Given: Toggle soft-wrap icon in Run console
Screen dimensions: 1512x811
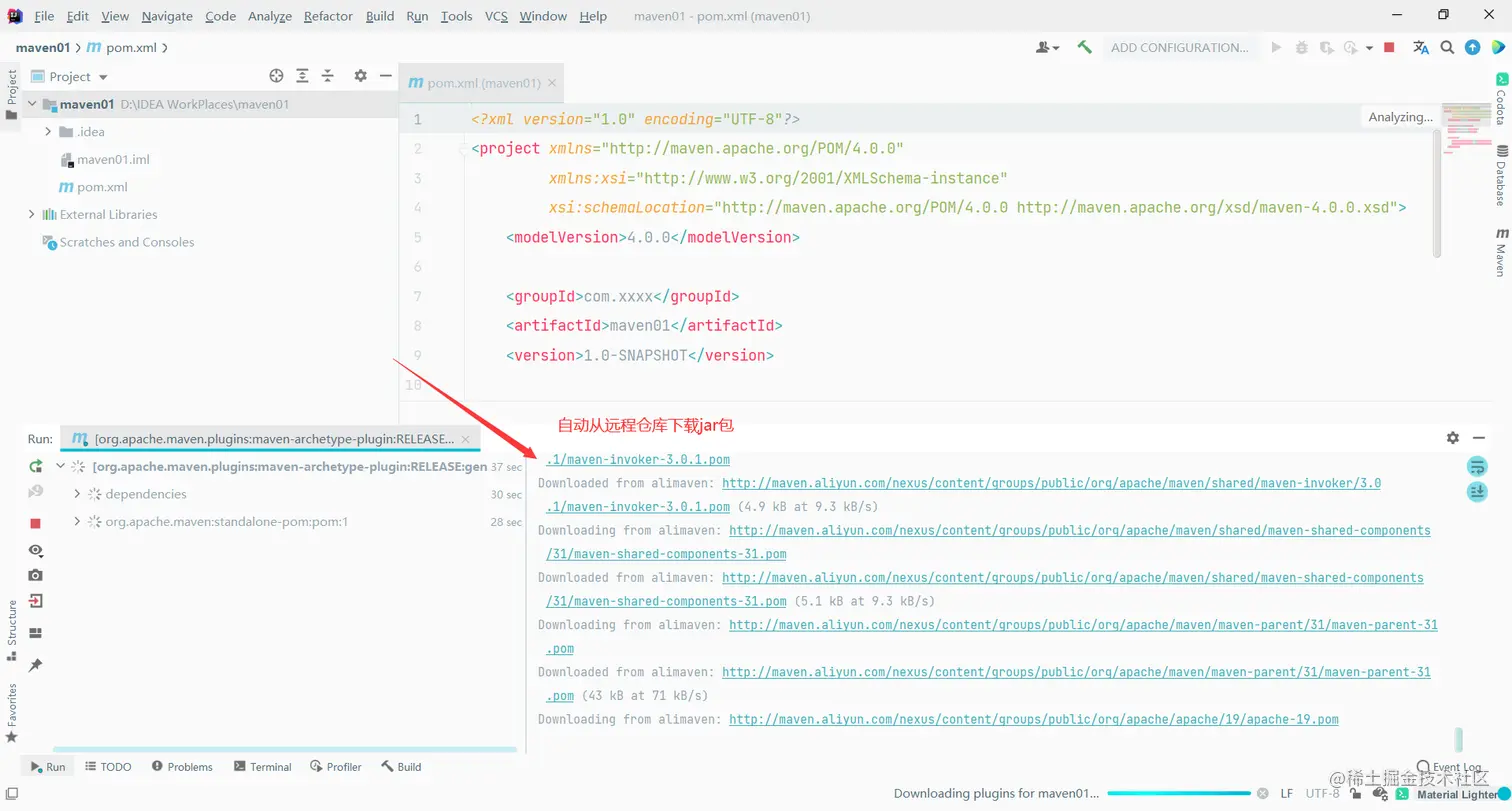Looking at the screenshot, I should [x=1477, y=466].
